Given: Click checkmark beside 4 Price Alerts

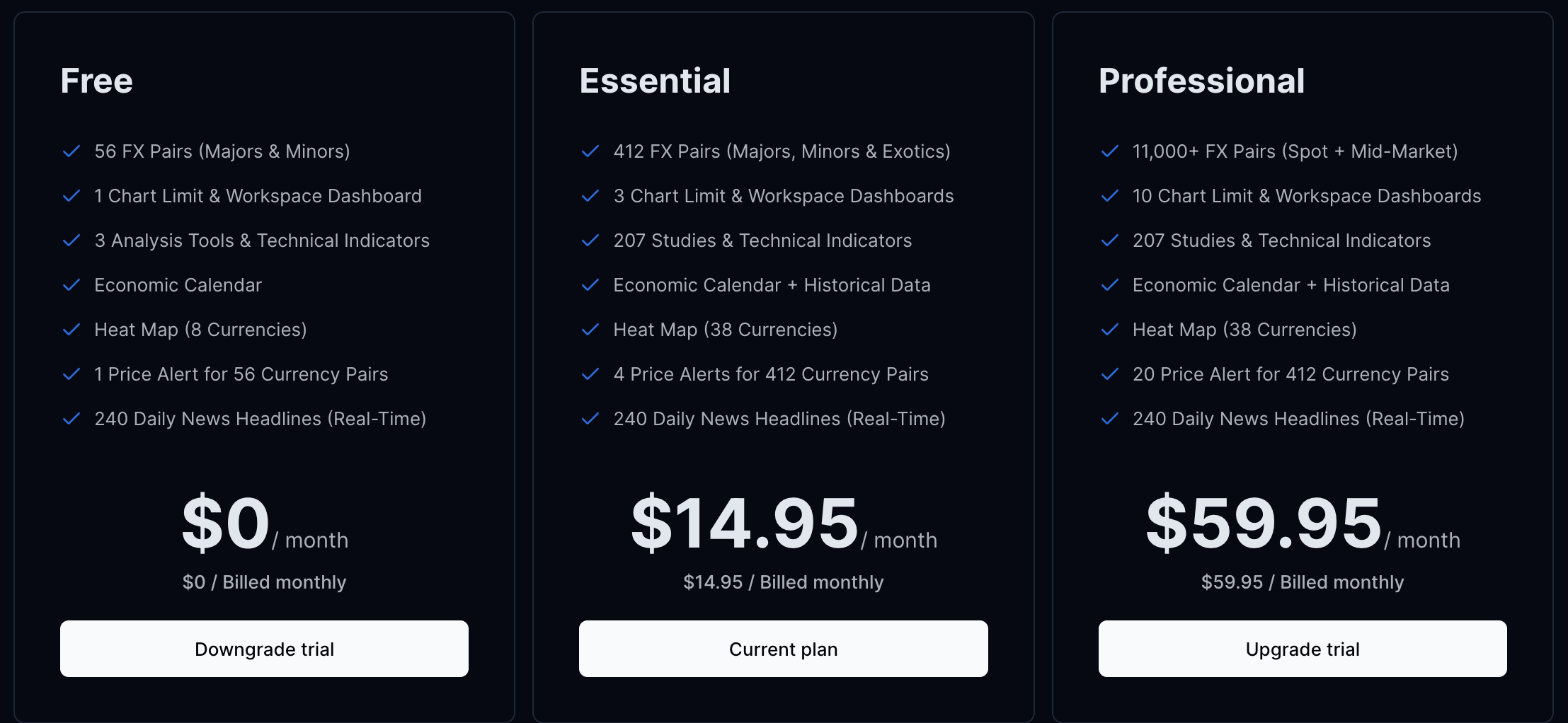Looking at the screenshot, I should [590, 374].
